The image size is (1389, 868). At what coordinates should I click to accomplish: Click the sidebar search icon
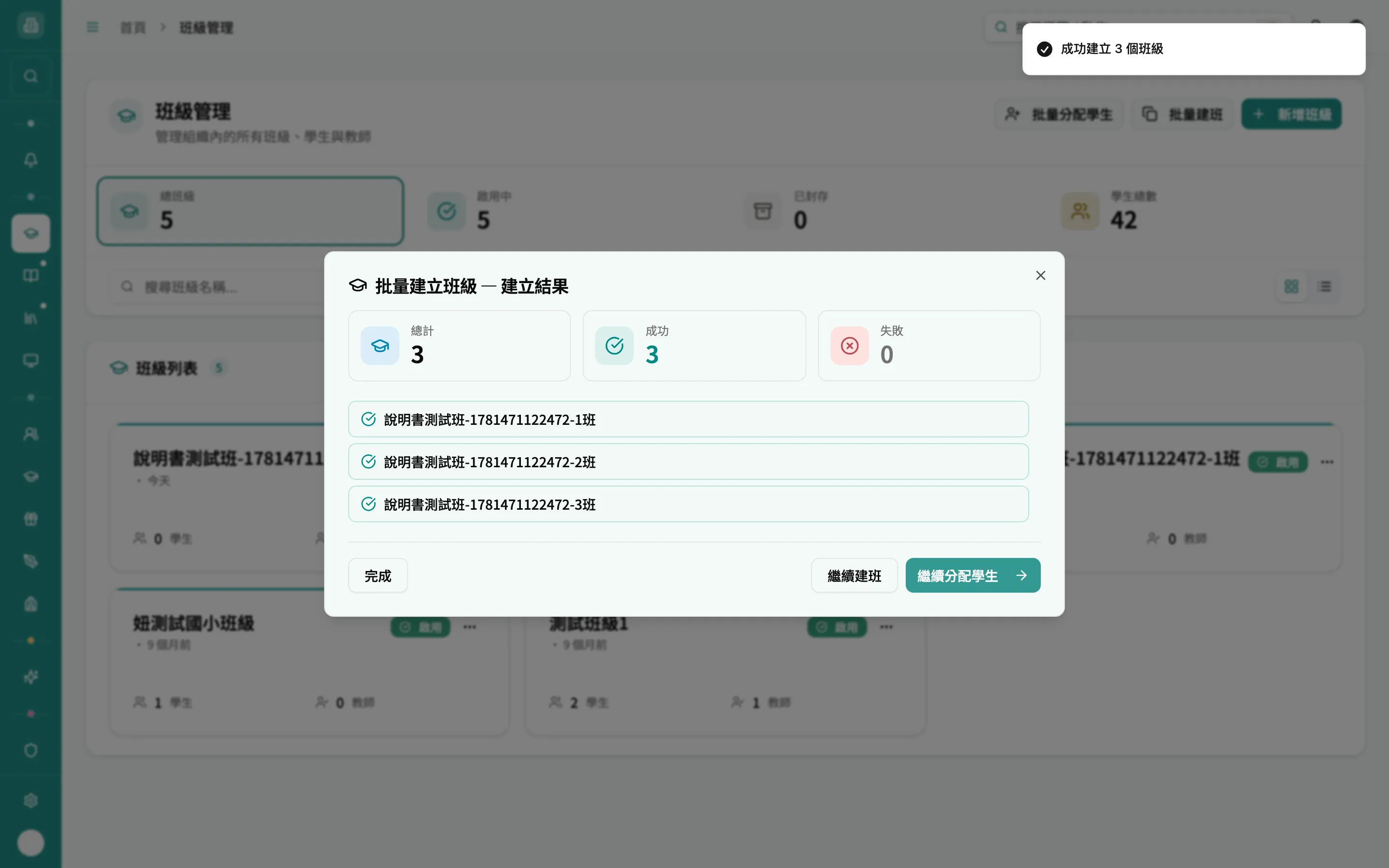30,76
